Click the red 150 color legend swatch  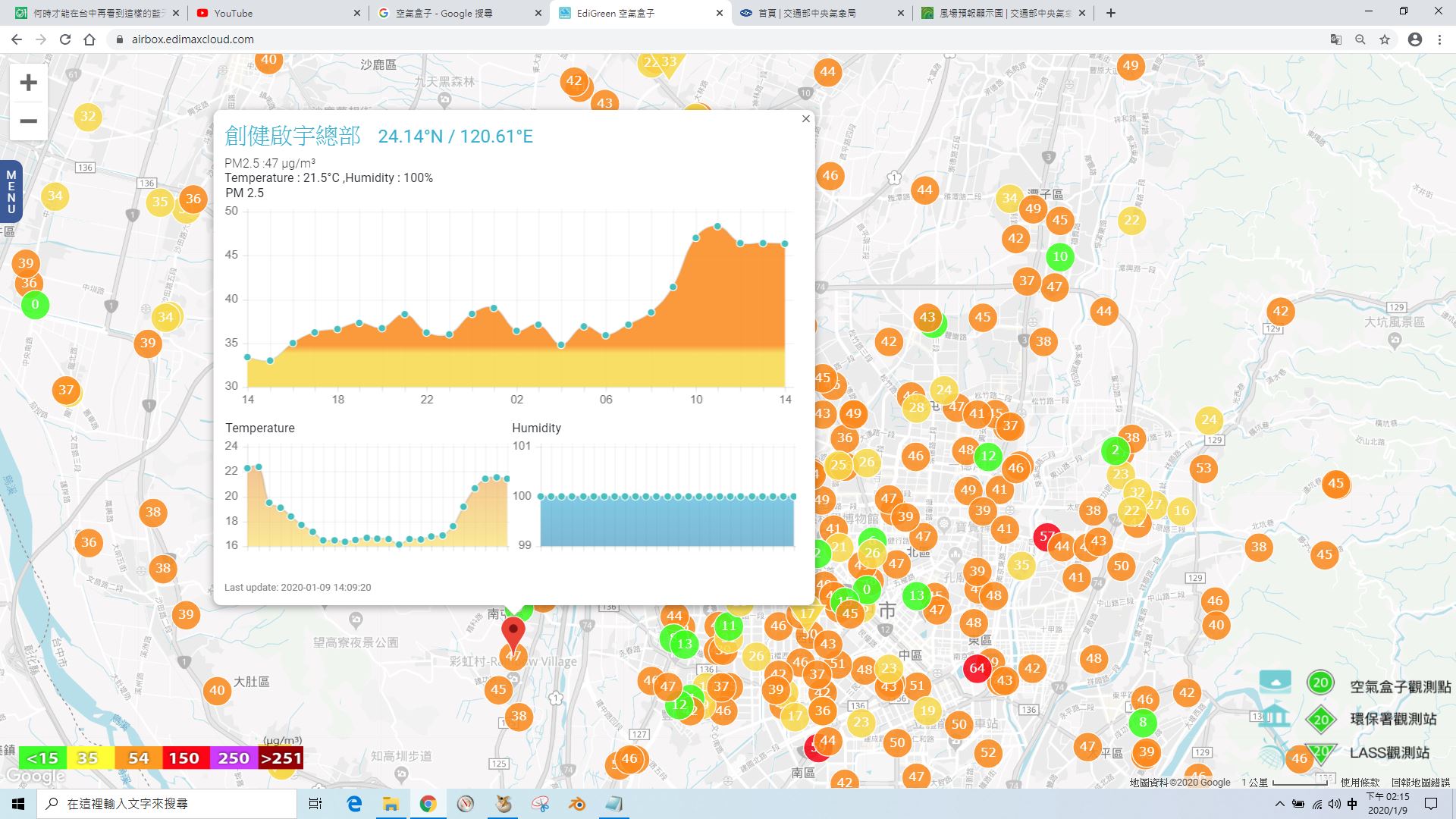pyautogui.click(x=184, y=758)
